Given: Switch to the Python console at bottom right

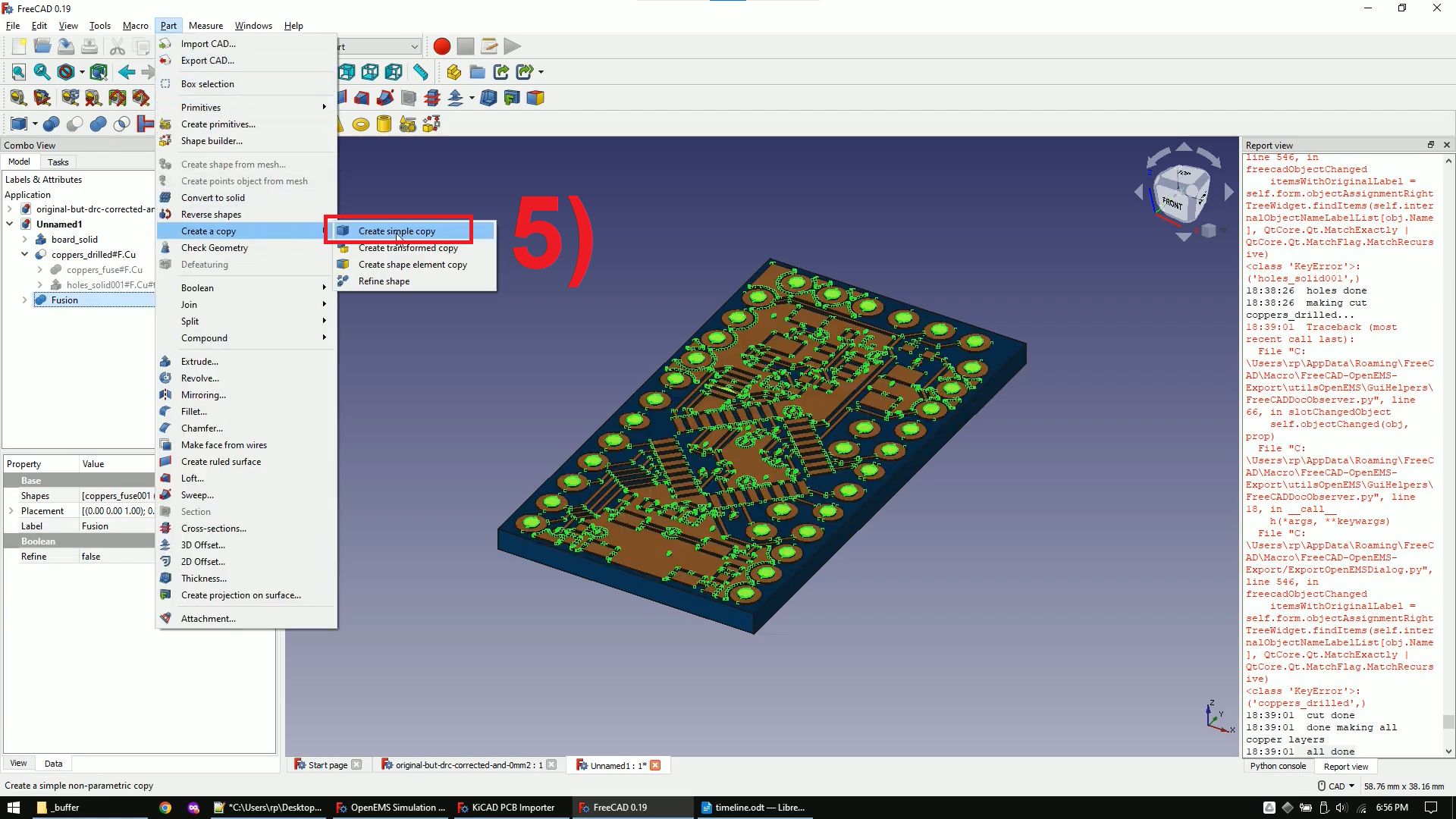Looking at the screenshot, I should [1279, 767].
